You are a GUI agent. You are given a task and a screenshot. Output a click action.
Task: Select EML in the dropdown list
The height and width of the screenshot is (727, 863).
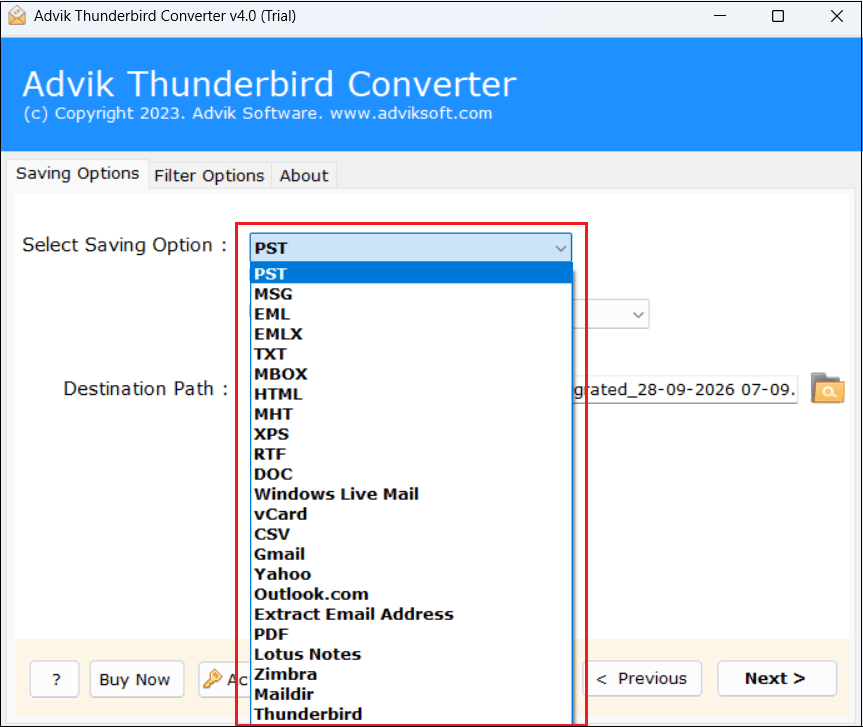[412, 314]
